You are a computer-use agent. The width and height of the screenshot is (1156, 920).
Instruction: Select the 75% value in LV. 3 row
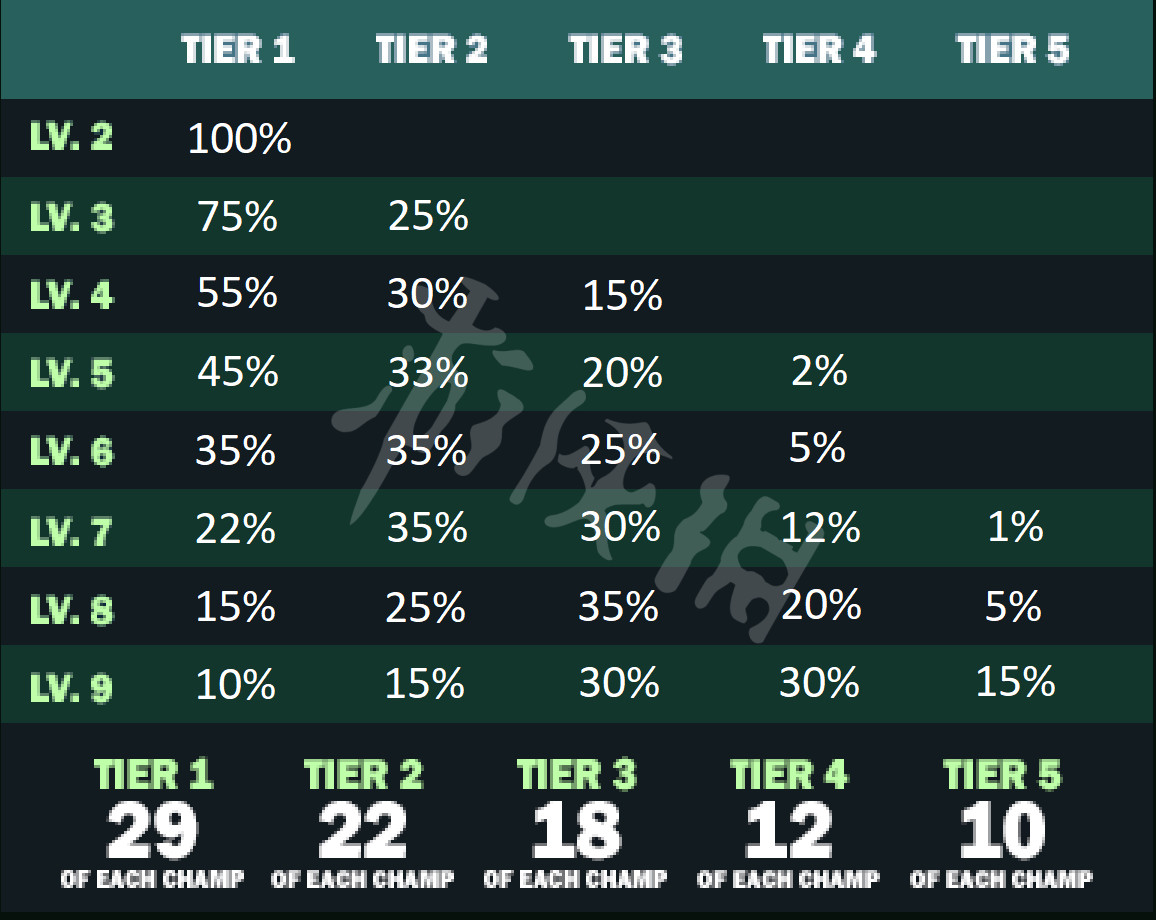coord(237,216)
